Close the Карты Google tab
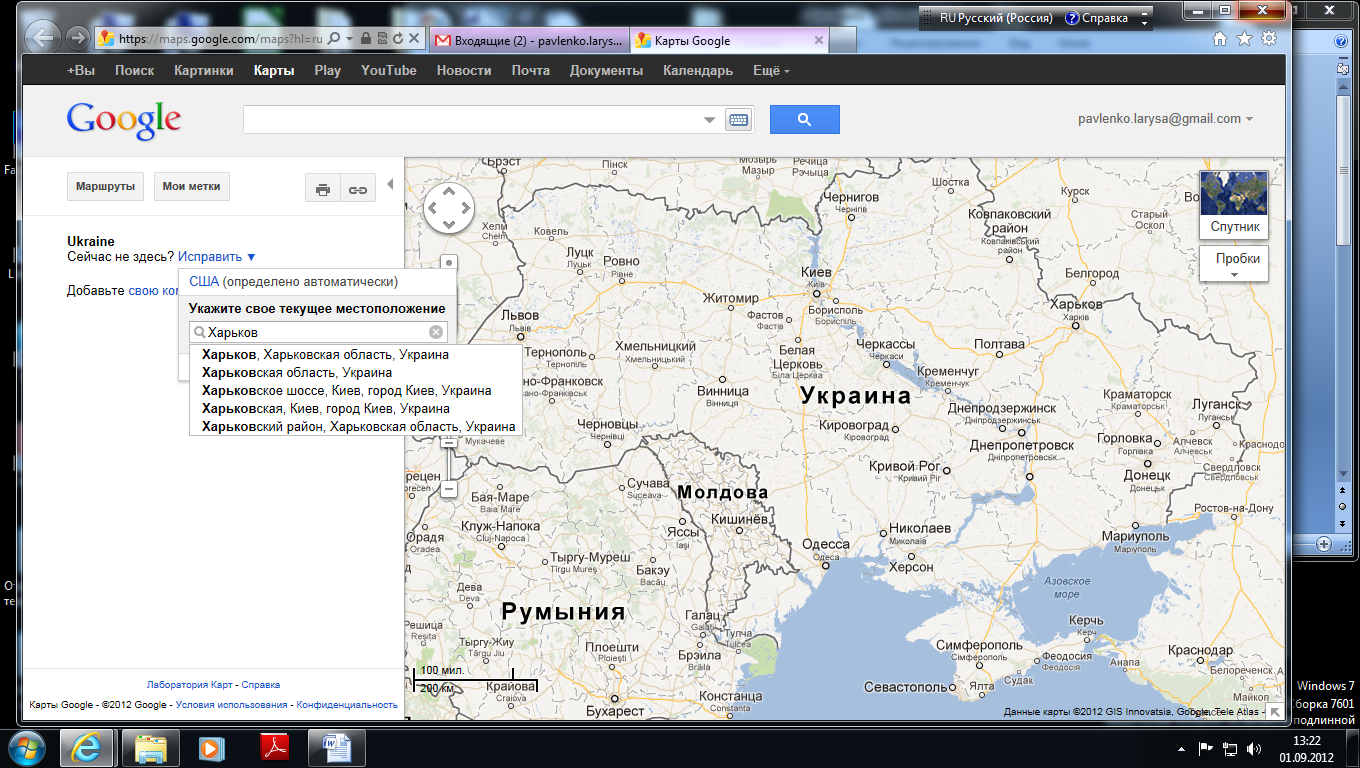This screenshot has width=1360, height=768. pos(819,41)
